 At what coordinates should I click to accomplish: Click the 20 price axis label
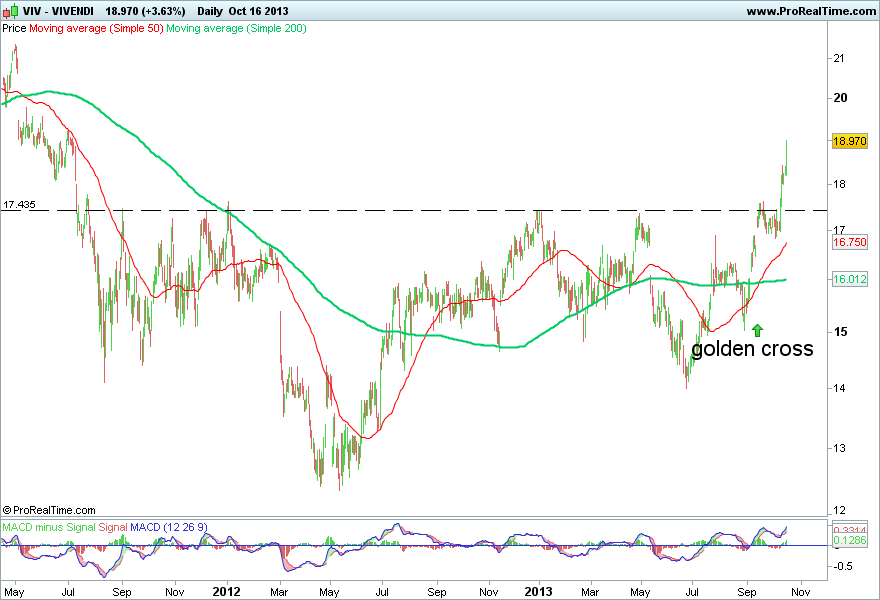coord(840,98)
